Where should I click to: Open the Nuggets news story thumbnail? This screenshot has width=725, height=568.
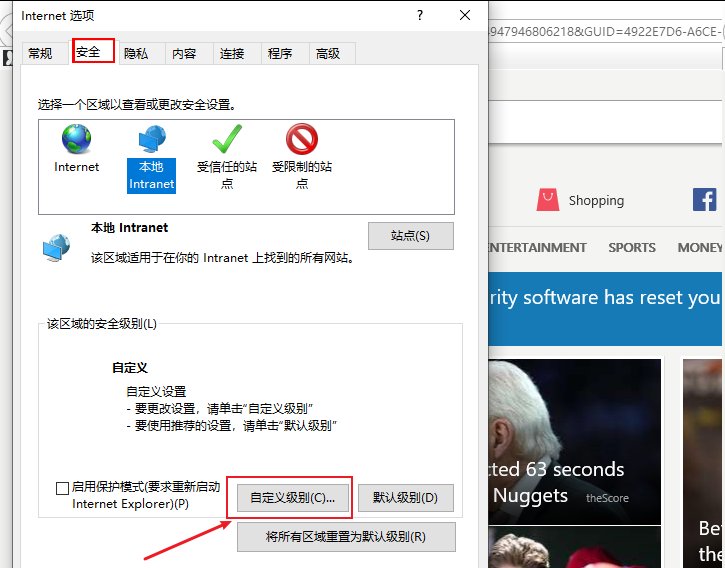(575, 442)
